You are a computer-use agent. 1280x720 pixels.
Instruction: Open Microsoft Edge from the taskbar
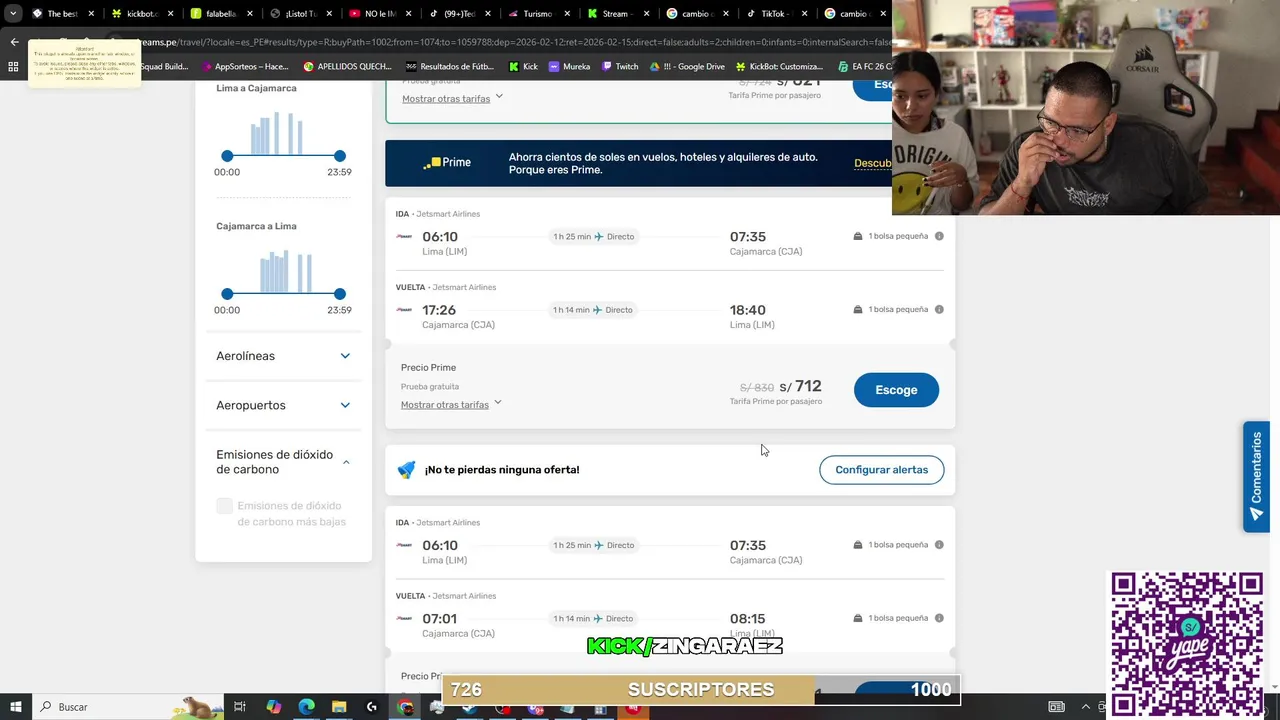tap(306, 707)
